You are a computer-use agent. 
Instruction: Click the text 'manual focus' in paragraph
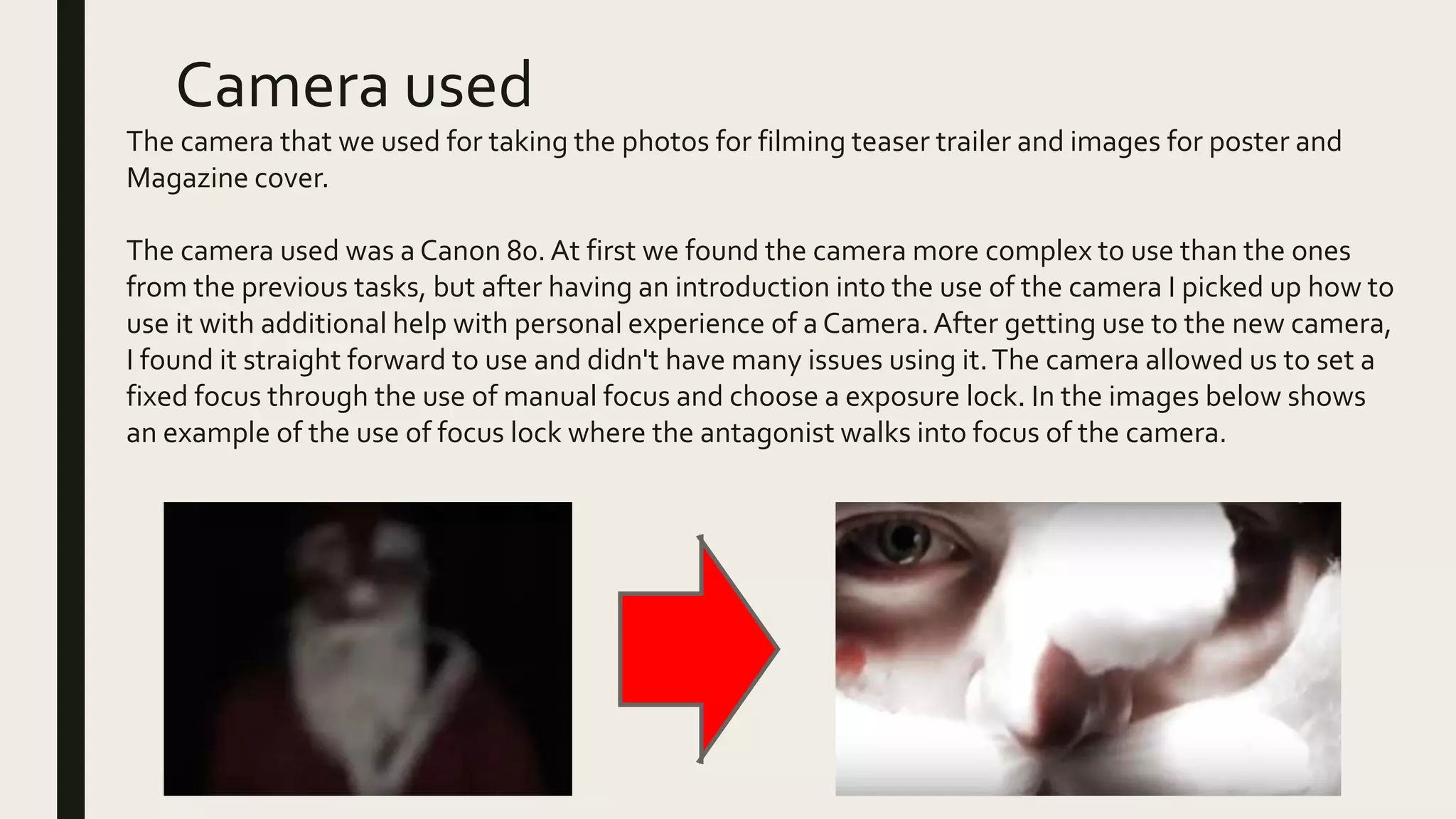[x=587, y=396]
